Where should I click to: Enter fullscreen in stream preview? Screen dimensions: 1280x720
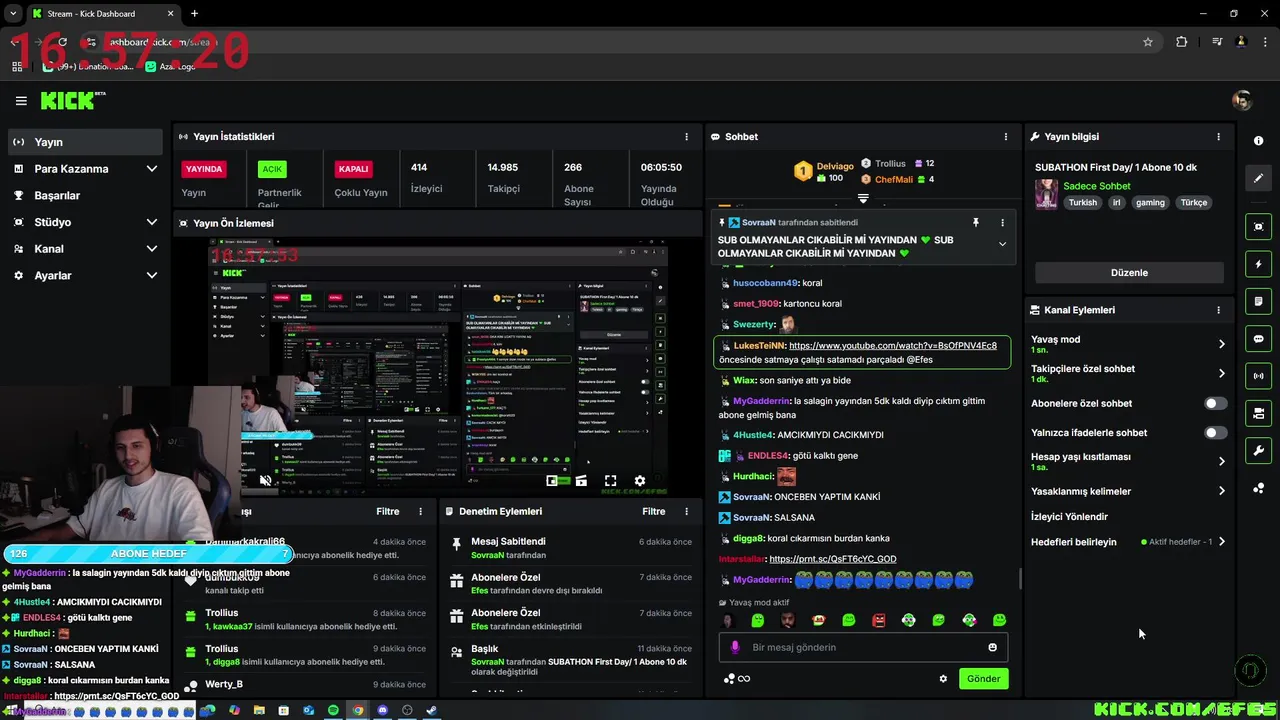pos(610,481)
